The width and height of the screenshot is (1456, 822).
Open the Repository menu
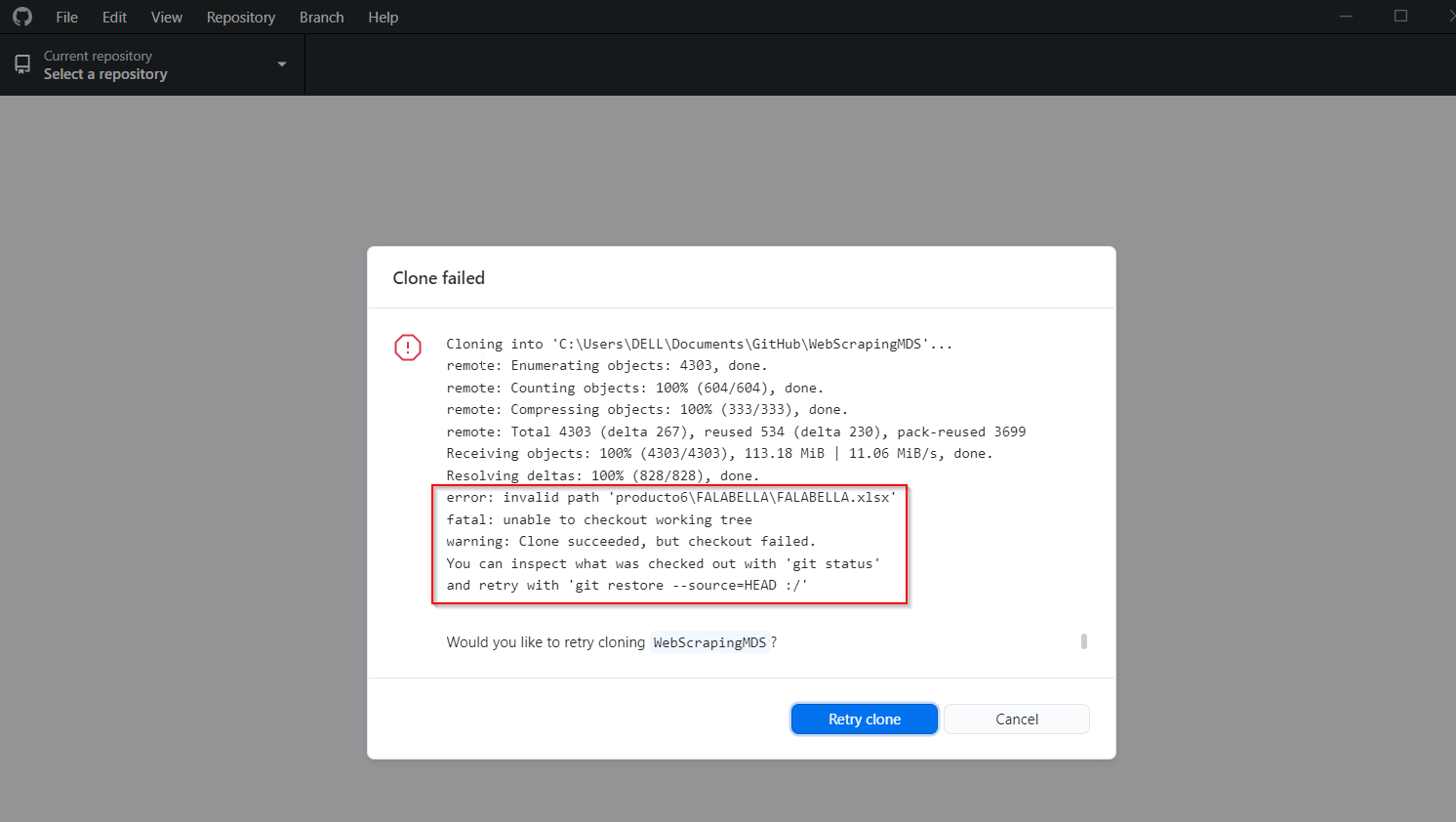[x=240, y=17]
